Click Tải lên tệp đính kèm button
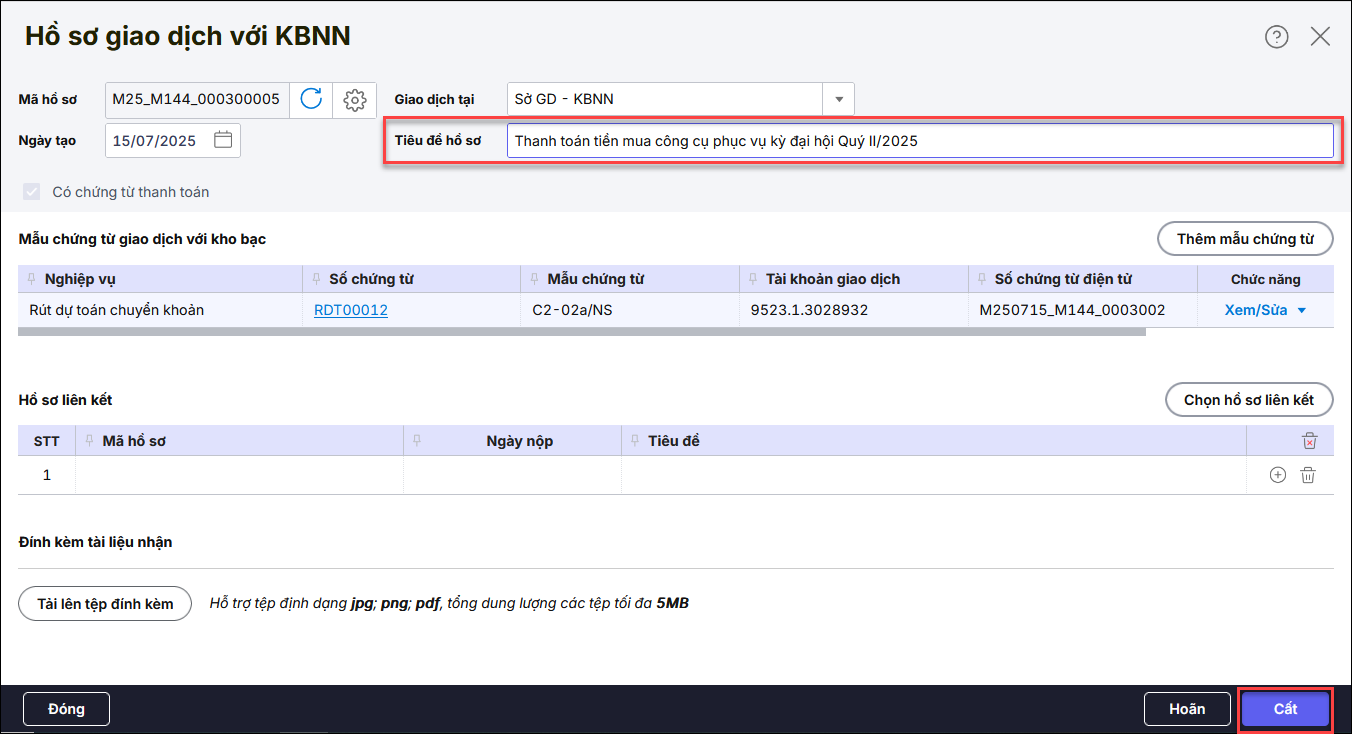 coord(105,603)
